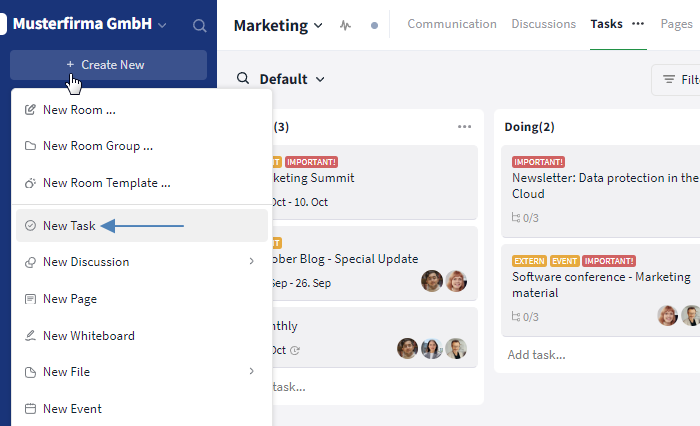Expand the New Discussion submenu
700x426 pixels.
tap(251, 262)
